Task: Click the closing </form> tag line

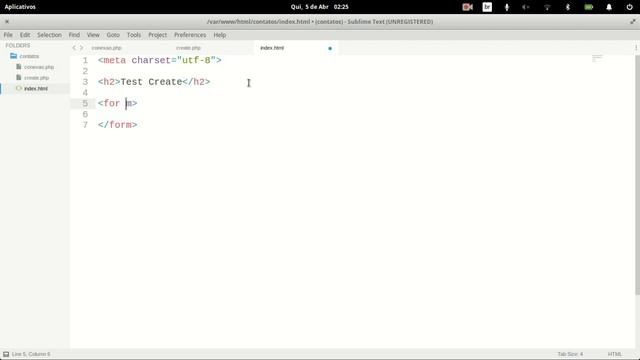Action: [118, 125]
